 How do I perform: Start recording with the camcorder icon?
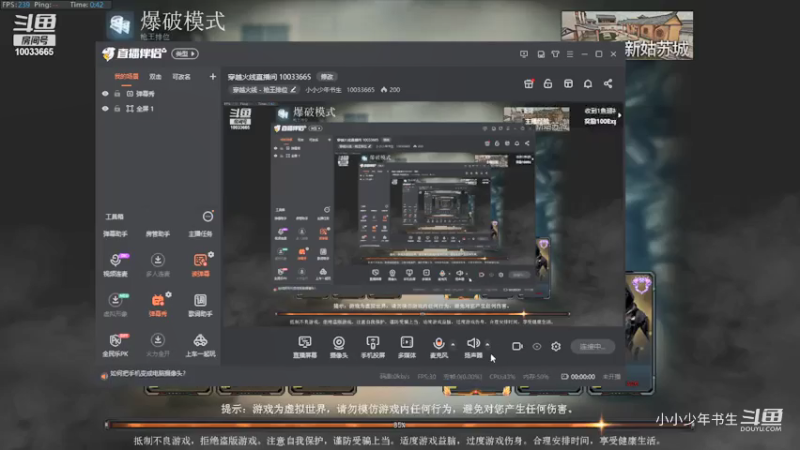517,346
